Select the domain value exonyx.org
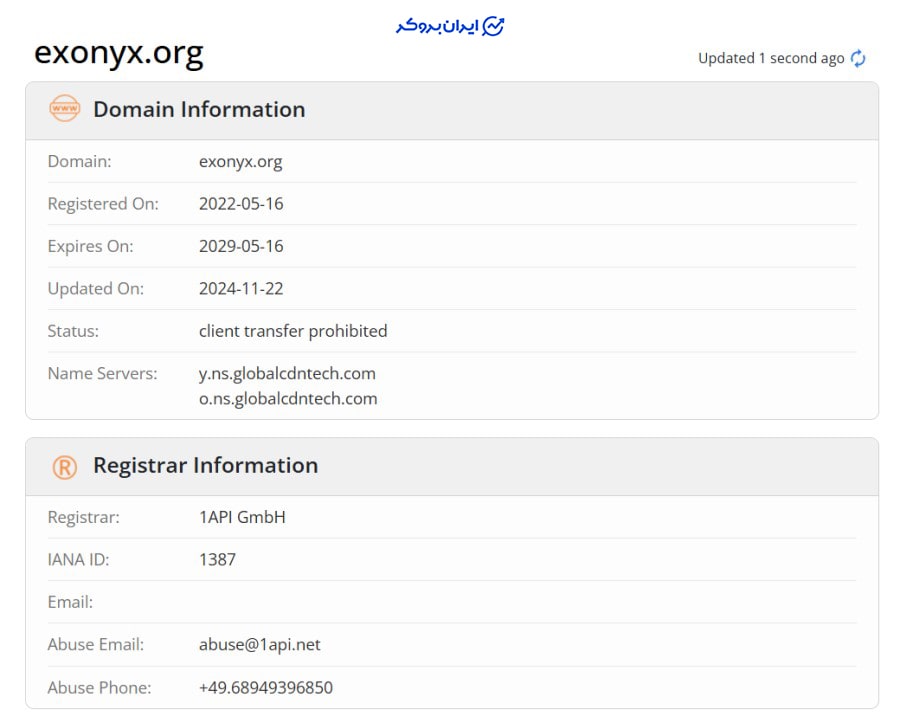 pos(240,162)
